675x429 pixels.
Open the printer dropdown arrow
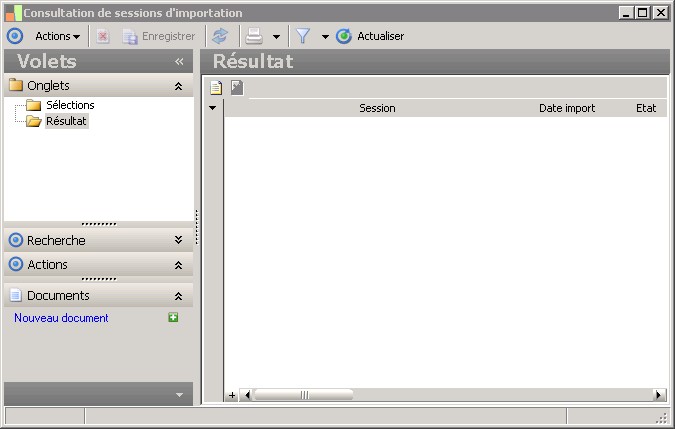277,37
